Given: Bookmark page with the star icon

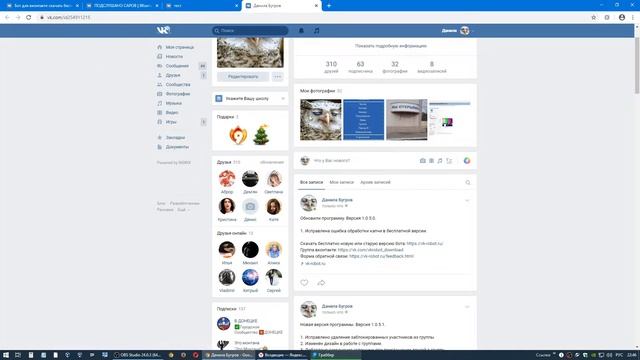Looking at the screenshot, I should (x=593, y=18).
